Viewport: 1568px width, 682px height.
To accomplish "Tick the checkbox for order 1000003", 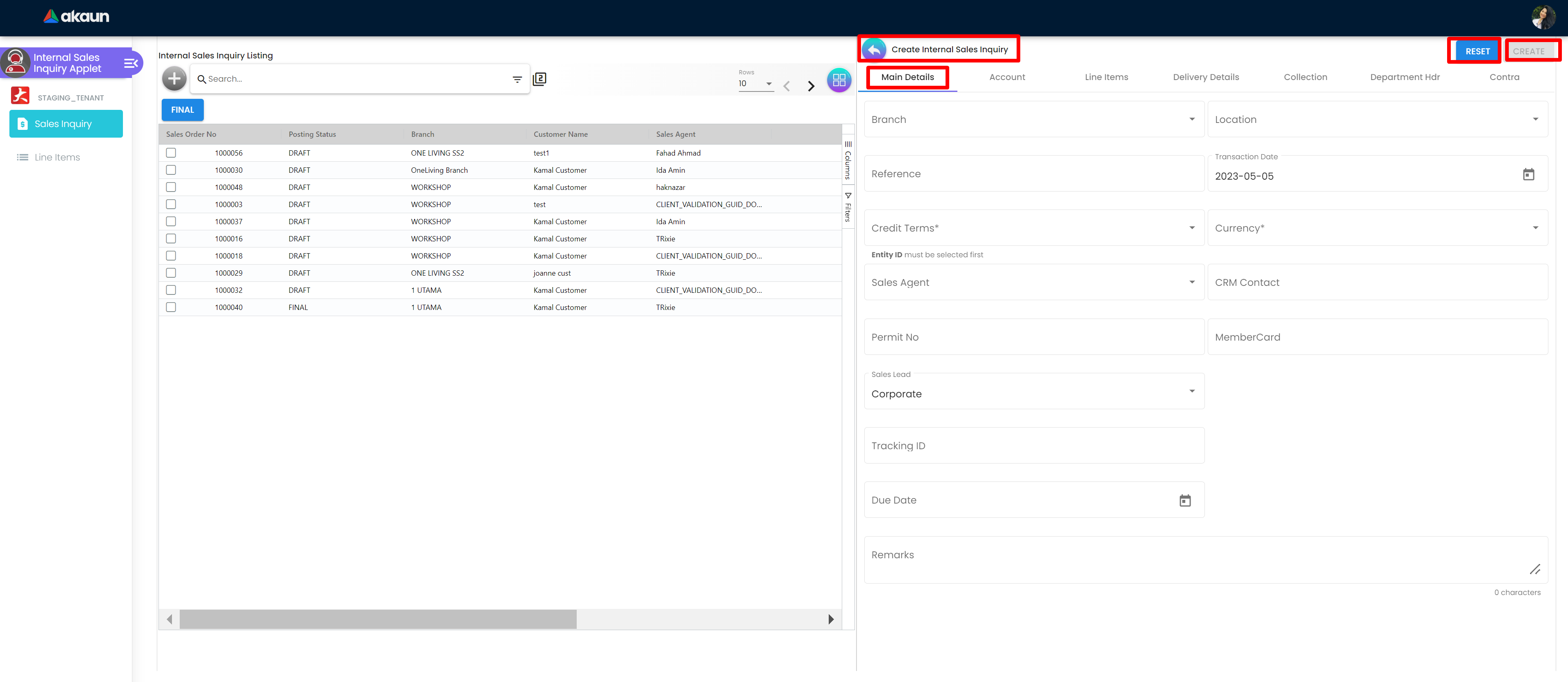I will click(x=171, y=205).
